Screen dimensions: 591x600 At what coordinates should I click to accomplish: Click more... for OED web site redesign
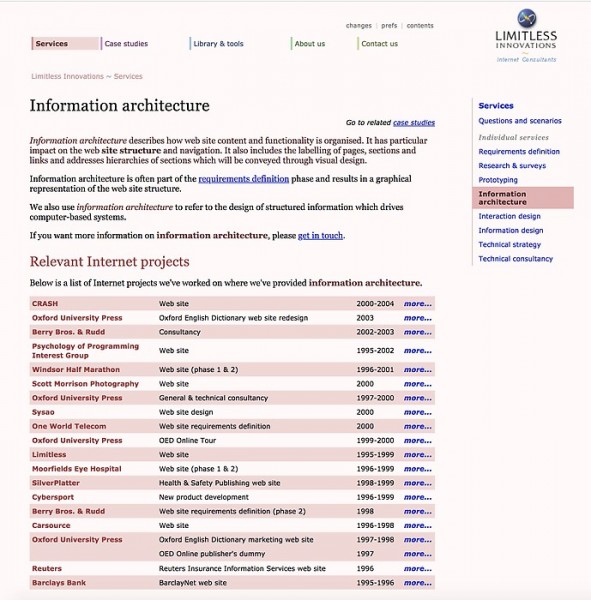coord(418,318)
